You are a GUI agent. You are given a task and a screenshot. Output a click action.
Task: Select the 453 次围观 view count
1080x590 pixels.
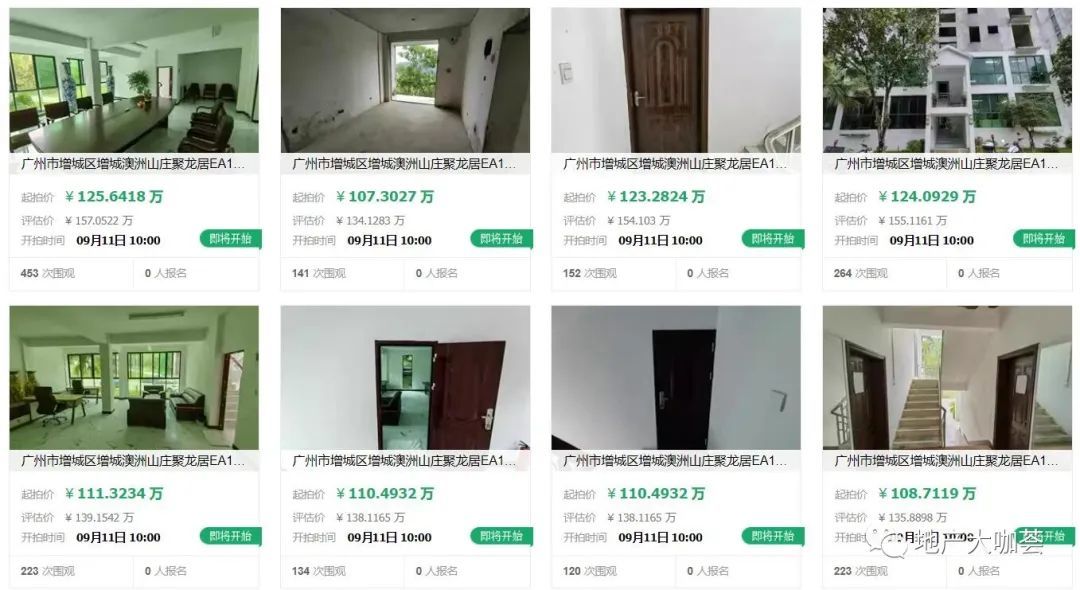pyautogui.click(x=48, y=273)
